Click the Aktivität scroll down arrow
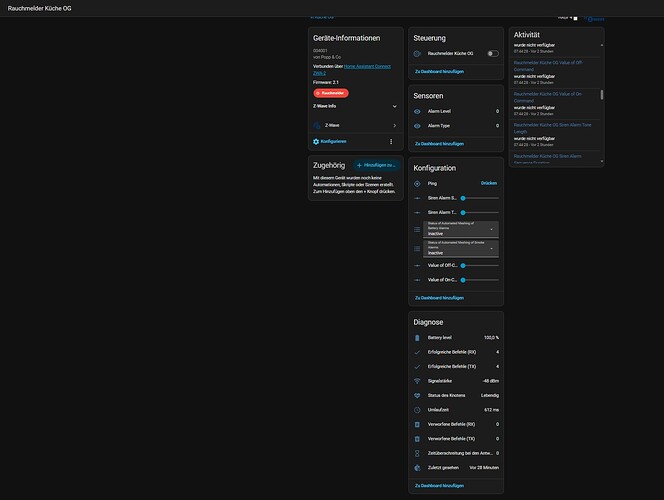Viewport: 664px width, 500px height. pyautogui.click(x=602, y=161)
